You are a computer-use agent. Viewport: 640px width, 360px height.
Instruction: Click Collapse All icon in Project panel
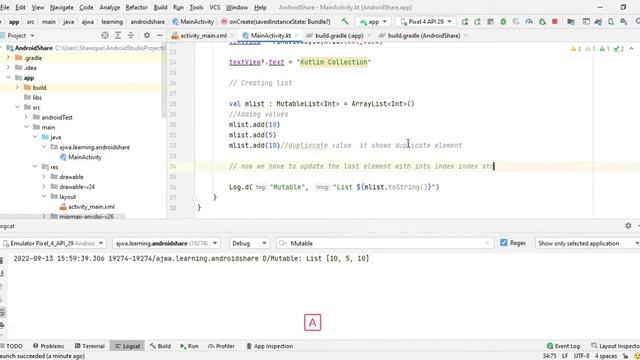pyautogui.click(x=131, y=36)
